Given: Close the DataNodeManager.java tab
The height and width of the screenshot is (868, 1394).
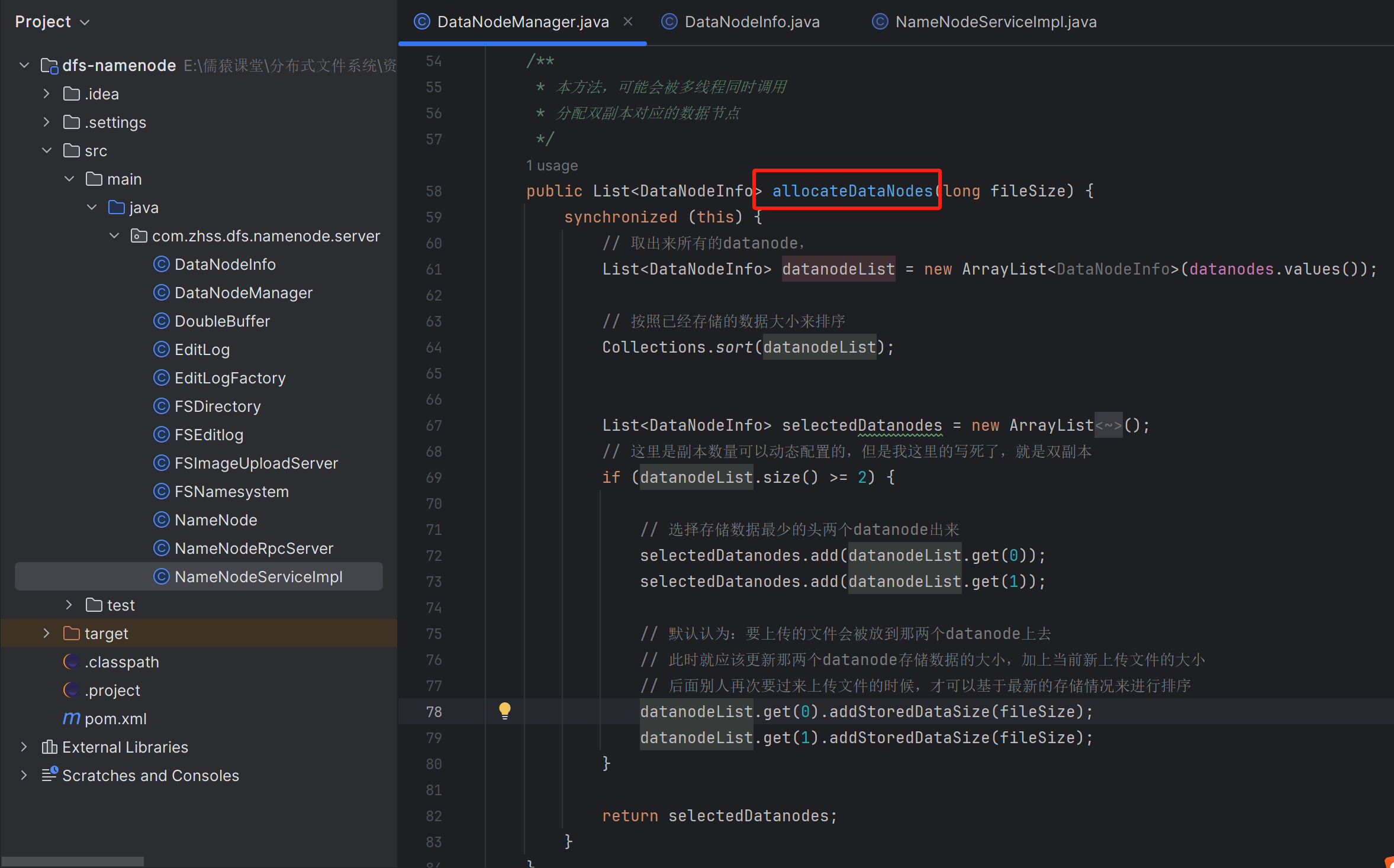Looking at the screenshot, I should pos(628,22).
